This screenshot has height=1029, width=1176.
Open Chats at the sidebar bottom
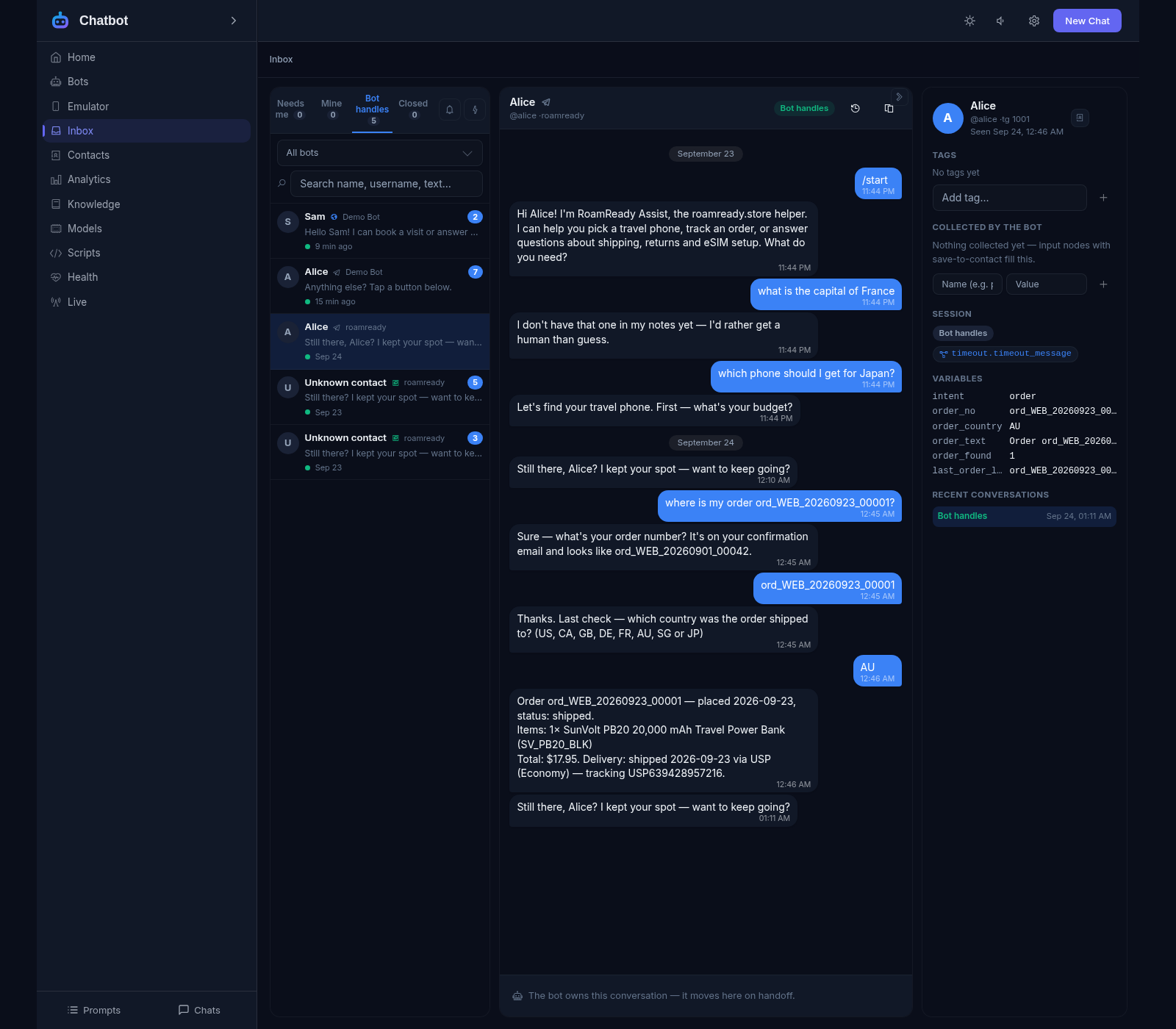tap(199, 1010)
